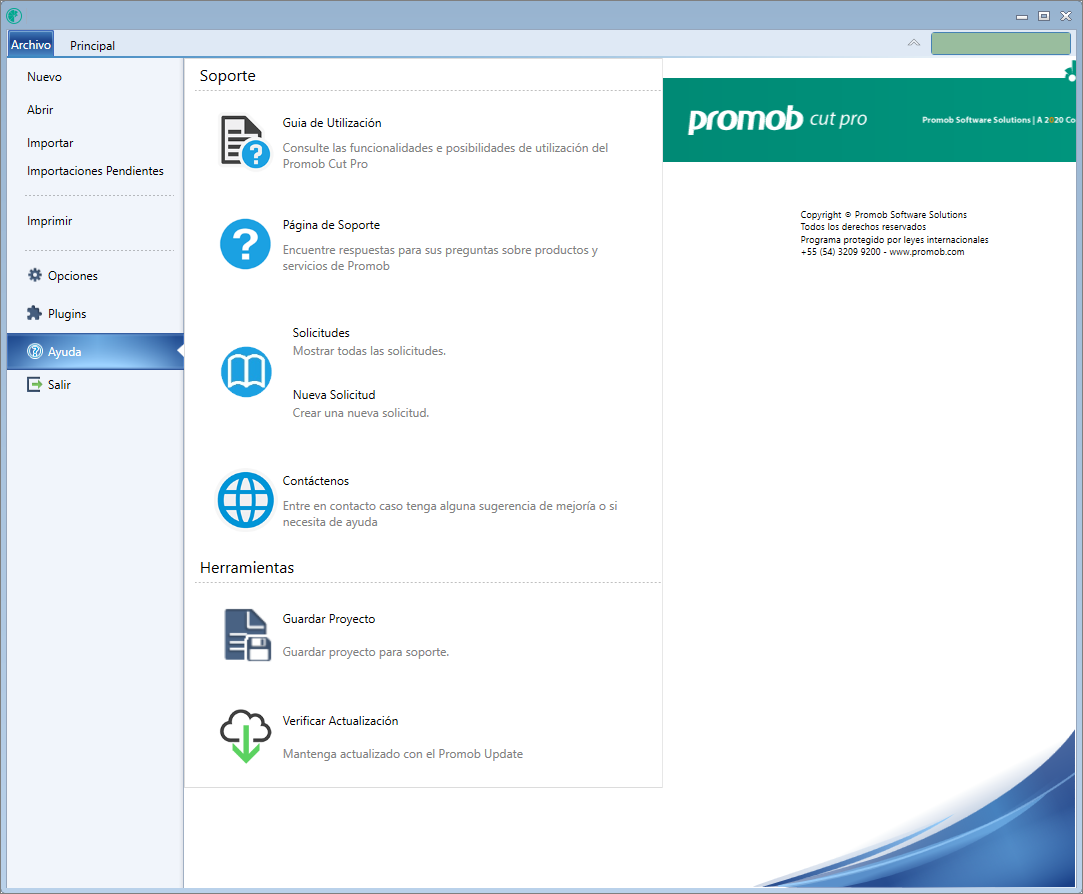Open the Guia de Utilización link
Screen dimensions: 1083x894
tap(332, 123)
